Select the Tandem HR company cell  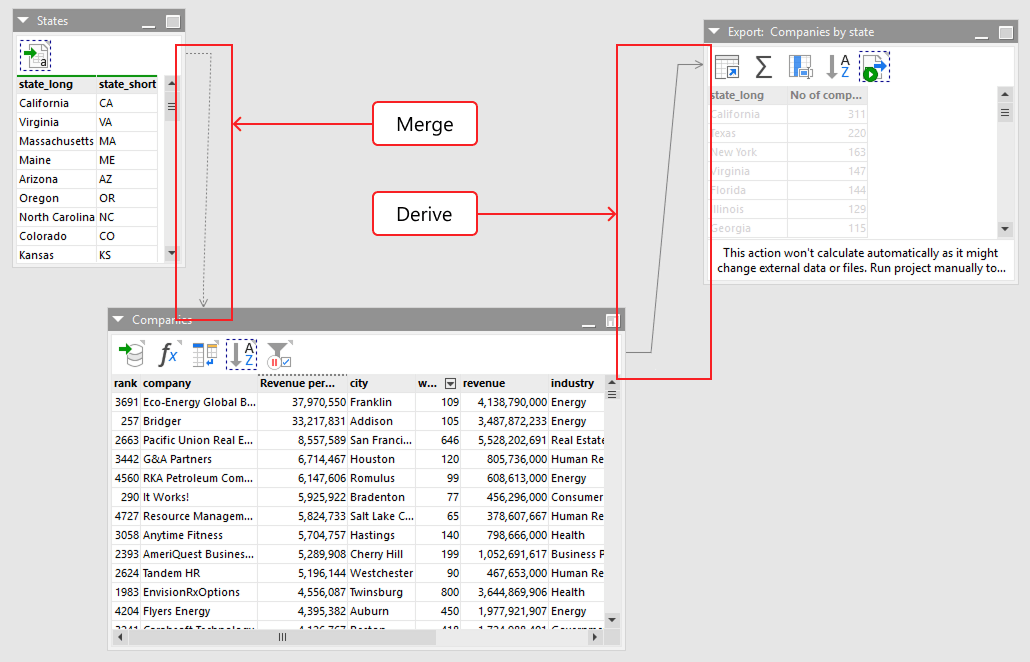pos(199,573)
